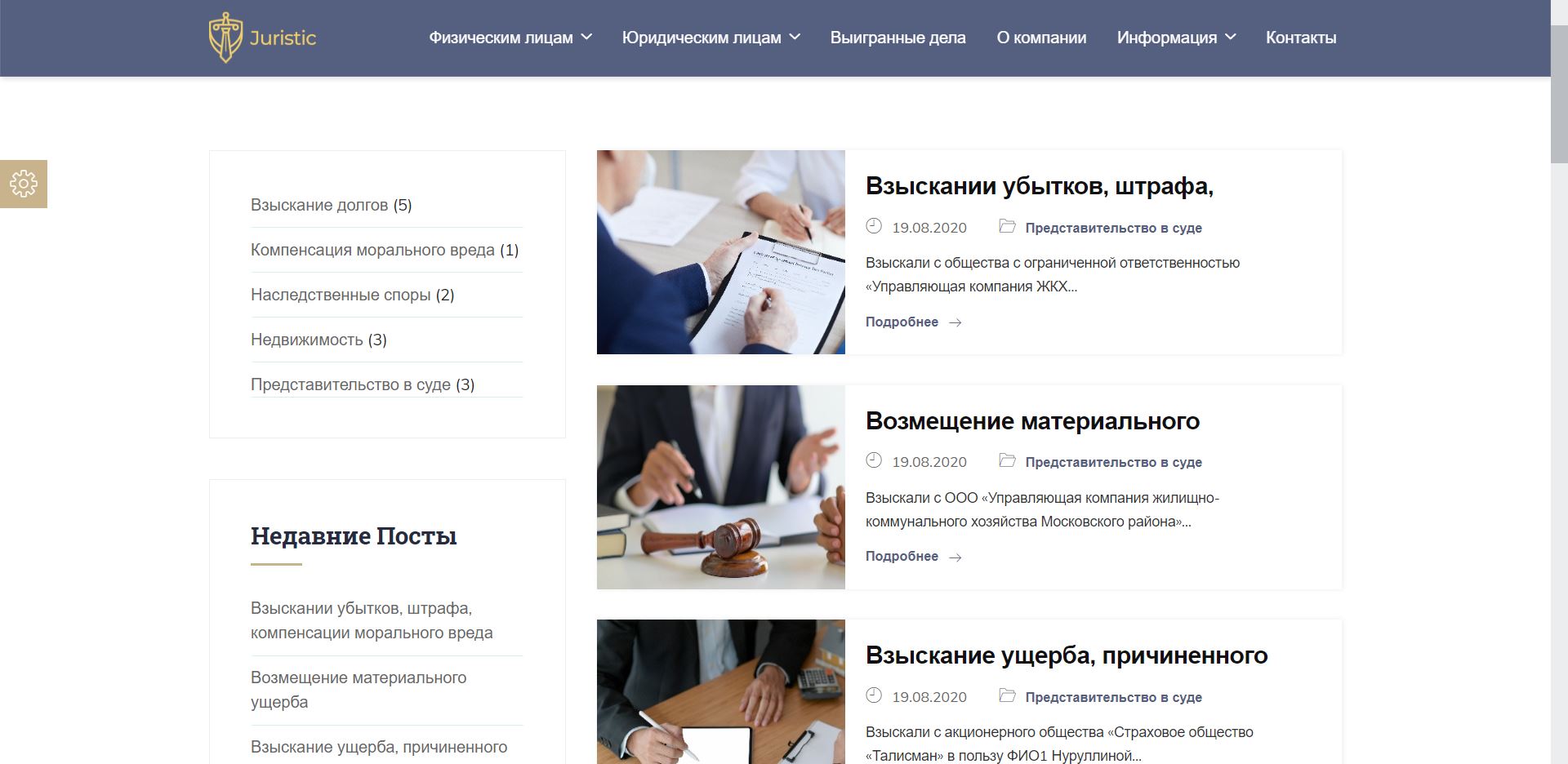Click excerpt starting Взыскали с акционерного общества
Image resolution: width=1568 pixels, height=764 pixels.
(1059, 744)
